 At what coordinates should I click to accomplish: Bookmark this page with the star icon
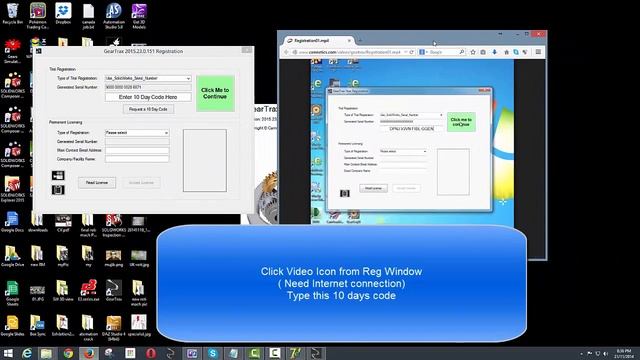473,52
